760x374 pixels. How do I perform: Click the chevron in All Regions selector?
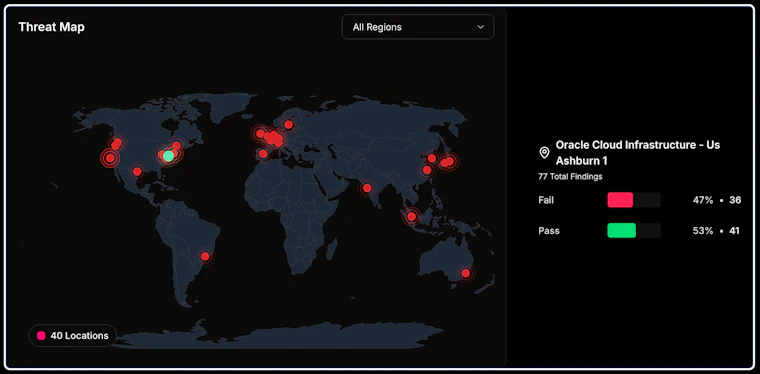coord(480,27)
